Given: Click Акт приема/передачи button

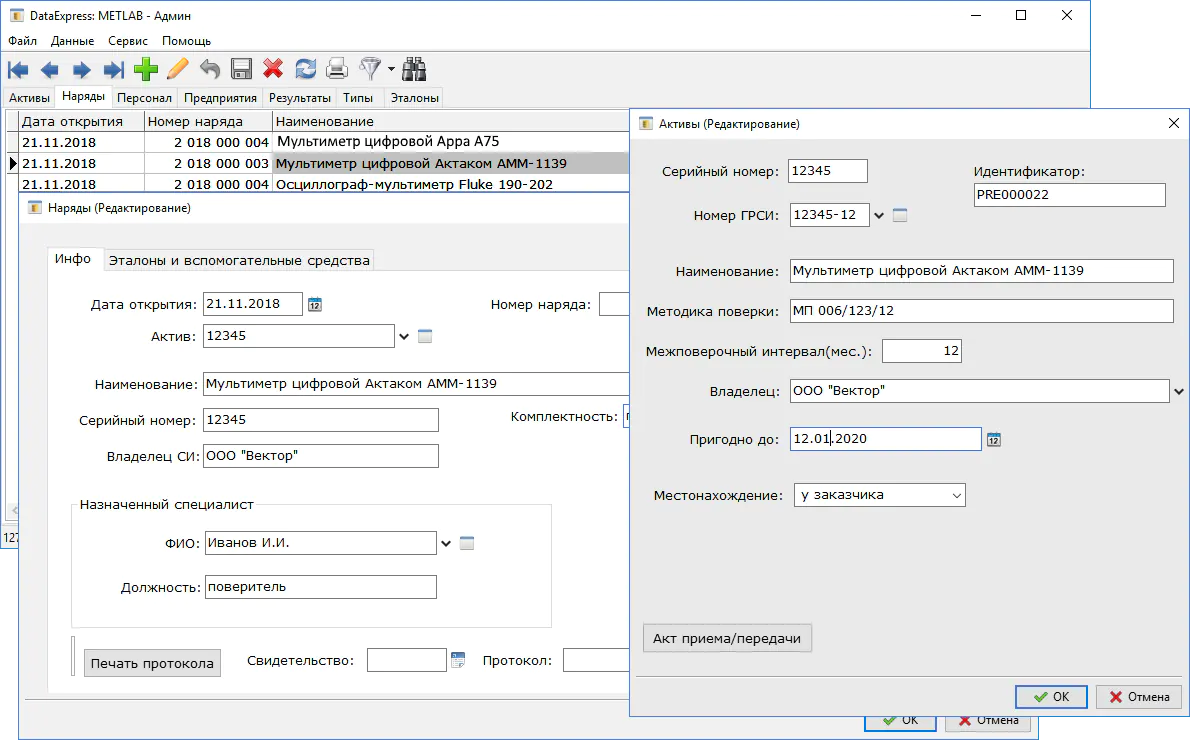Looking at the screenshot, I should coord(727,638).
